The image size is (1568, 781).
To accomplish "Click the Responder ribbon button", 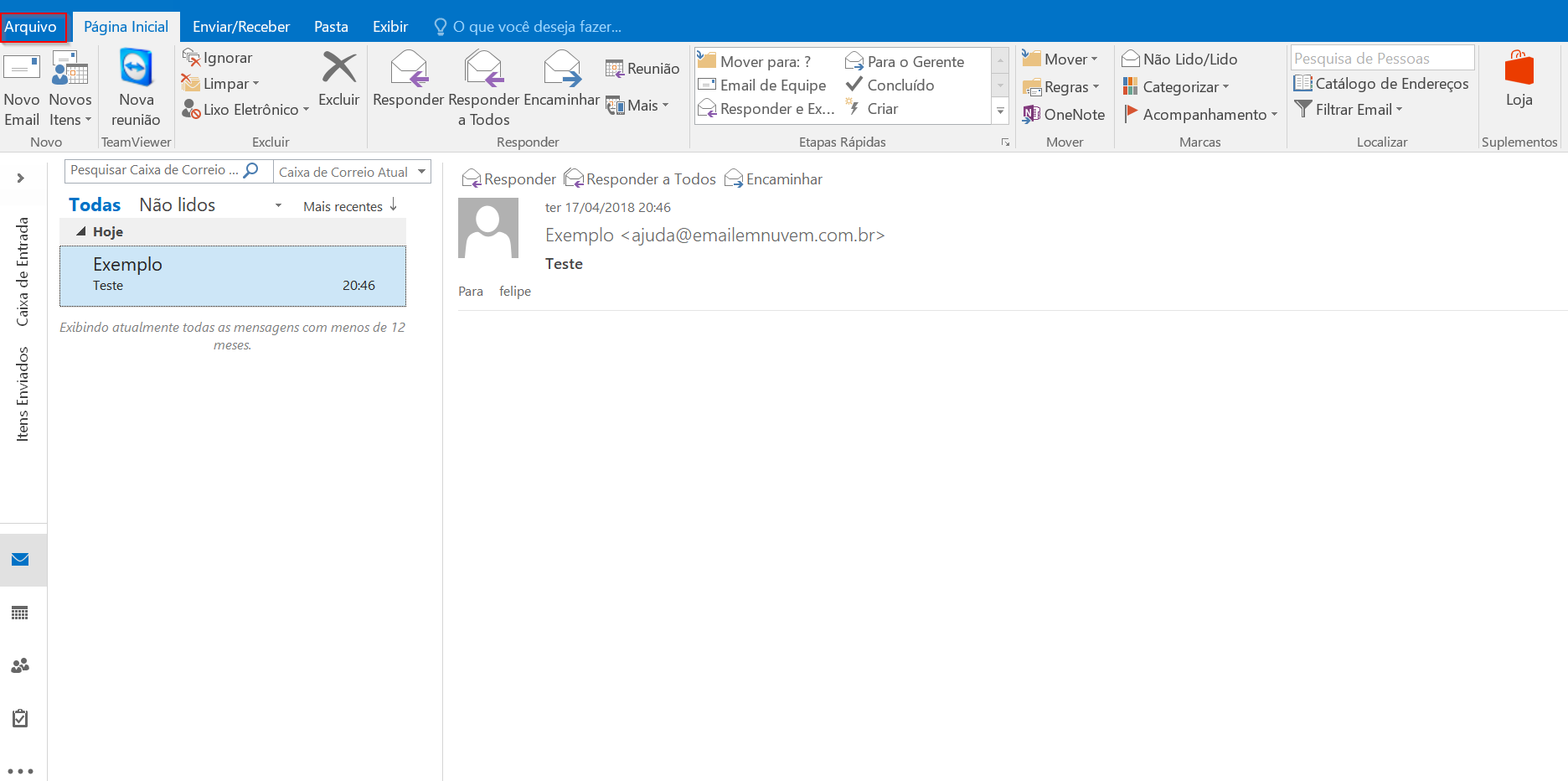I will 408,80.
